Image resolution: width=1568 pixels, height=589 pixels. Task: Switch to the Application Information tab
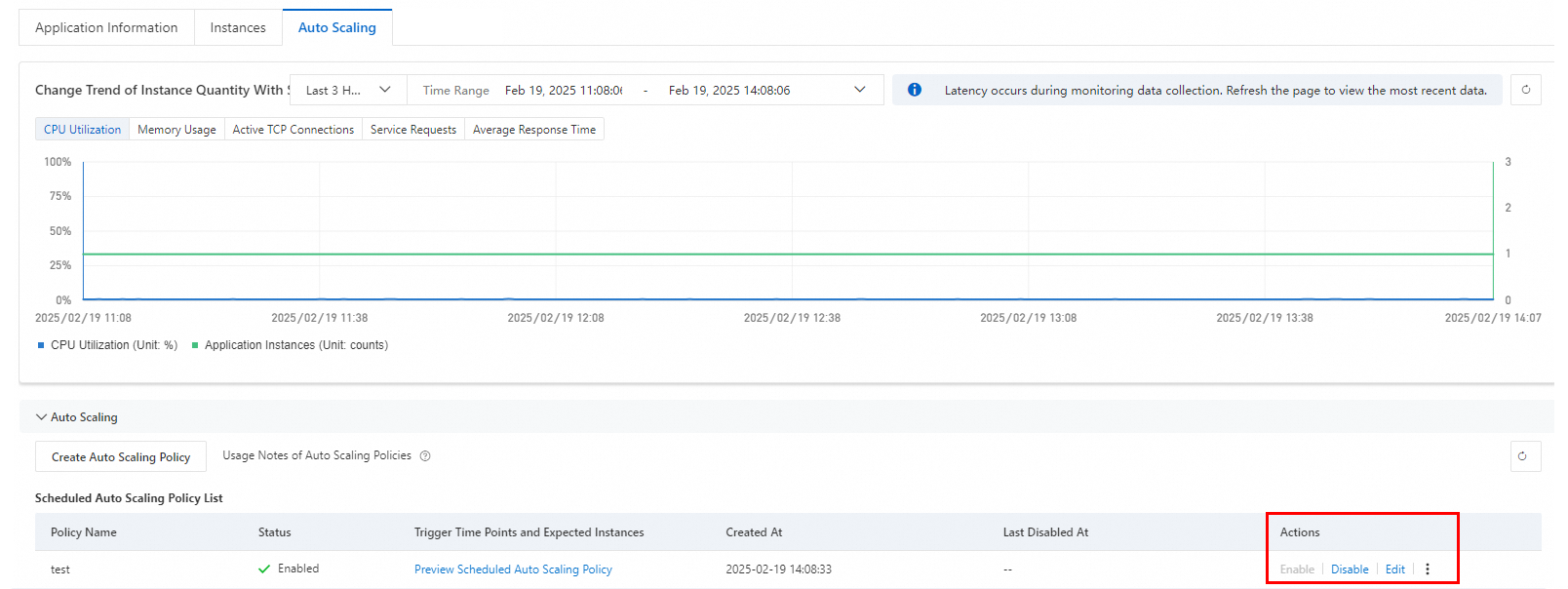tap(106, 27)
